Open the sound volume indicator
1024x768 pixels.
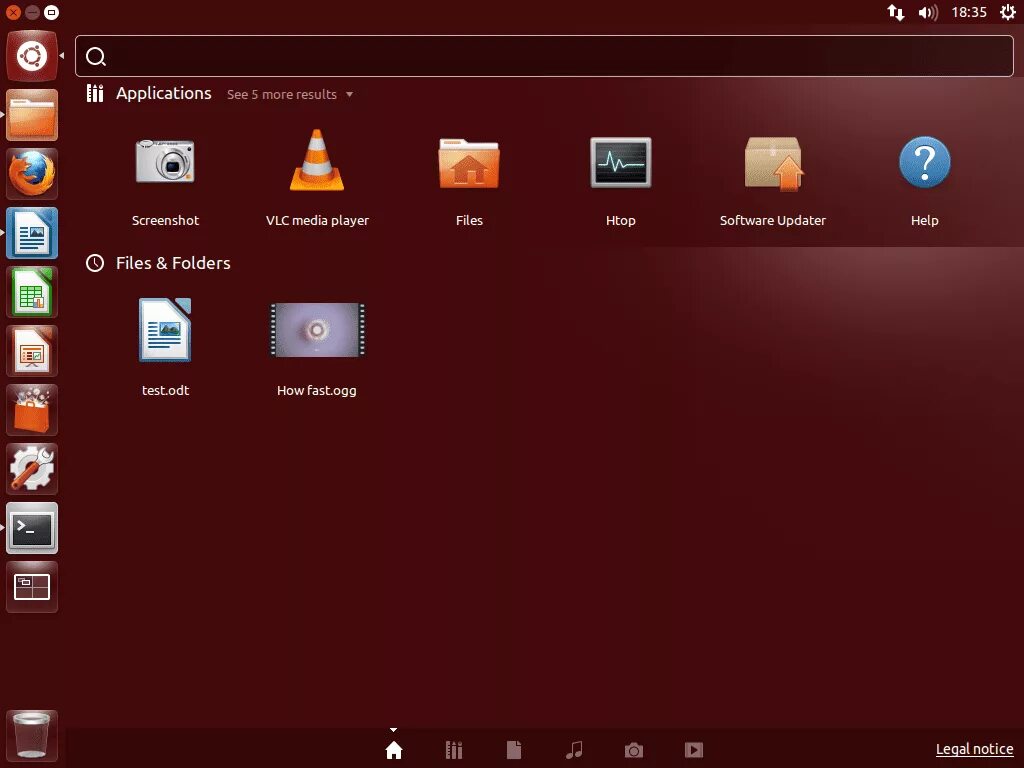point(928,12)
